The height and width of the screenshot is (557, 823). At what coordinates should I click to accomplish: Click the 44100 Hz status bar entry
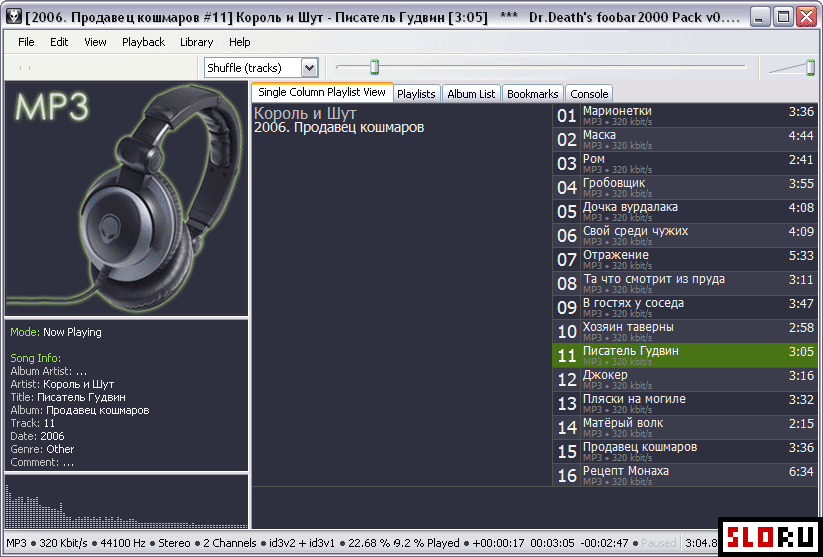(123, 543)
